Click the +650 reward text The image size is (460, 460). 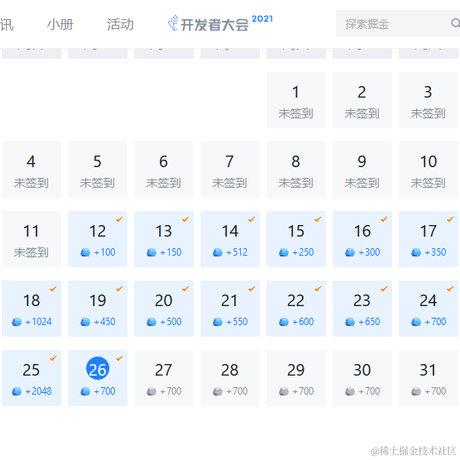[x=369, y=322]
